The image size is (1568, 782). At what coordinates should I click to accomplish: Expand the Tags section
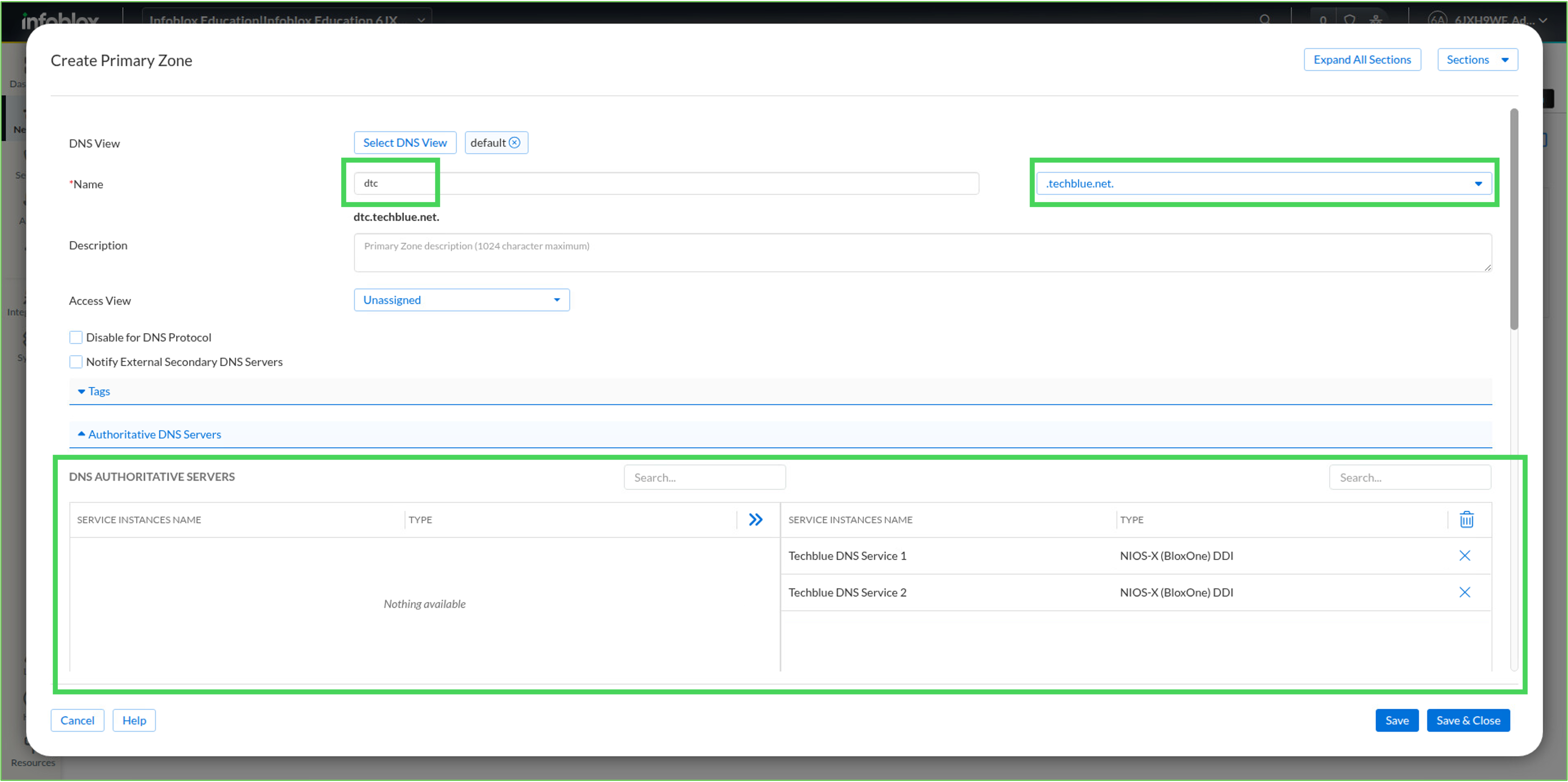[x=94, y=391]
